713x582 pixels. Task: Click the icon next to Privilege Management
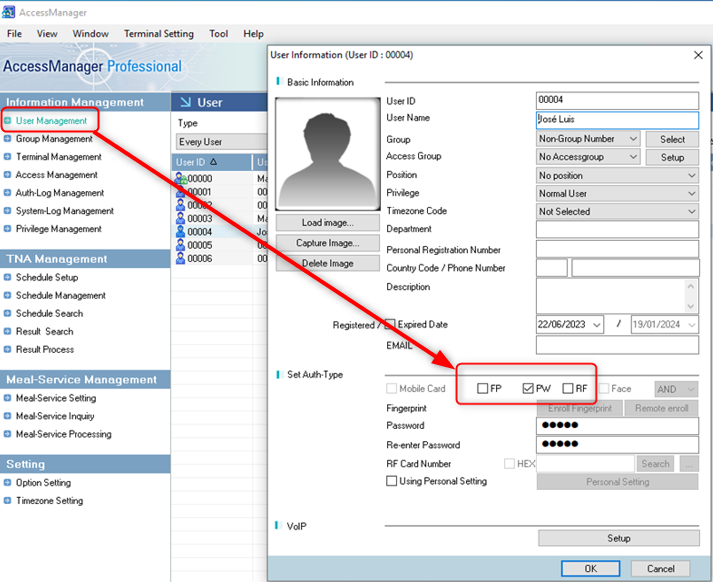(8, 229)
